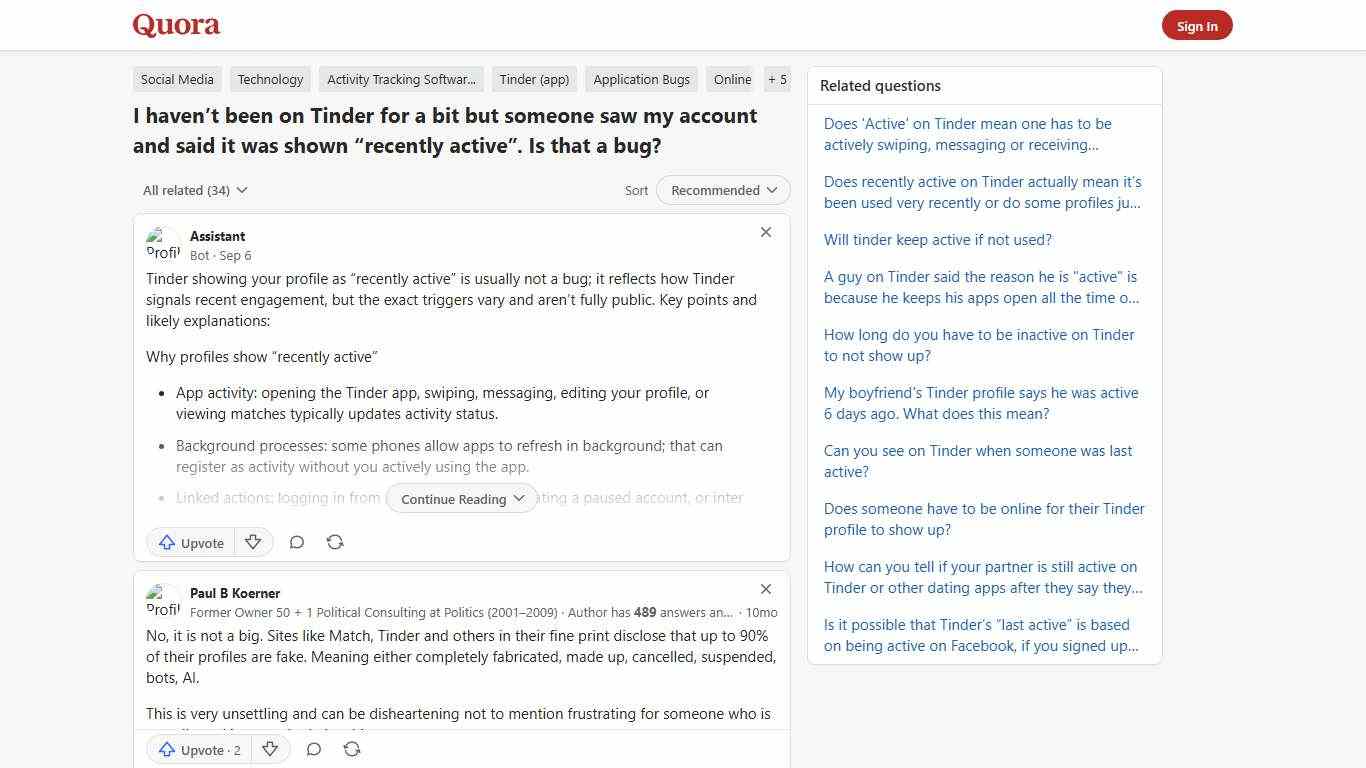This screenshot has height=768, width=1366.
Task: Expand the All related filter dropdown
Action: pyautogui.click(x=194, y=190)
